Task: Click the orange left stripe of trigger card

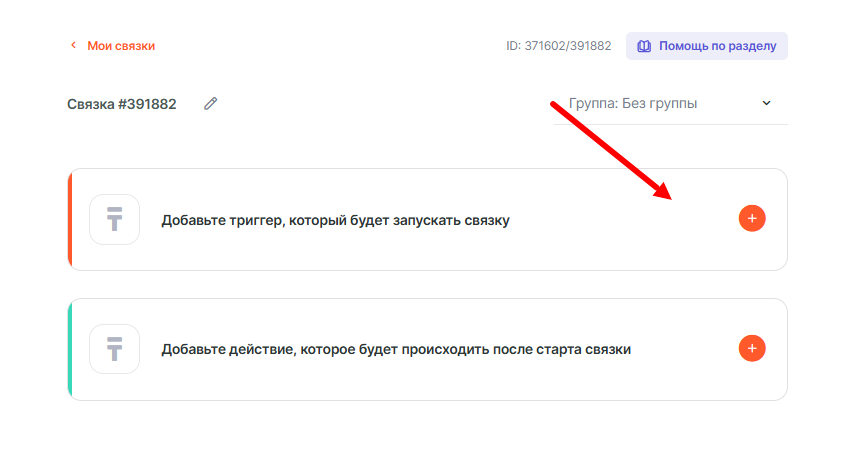Action: coord(70,219)
